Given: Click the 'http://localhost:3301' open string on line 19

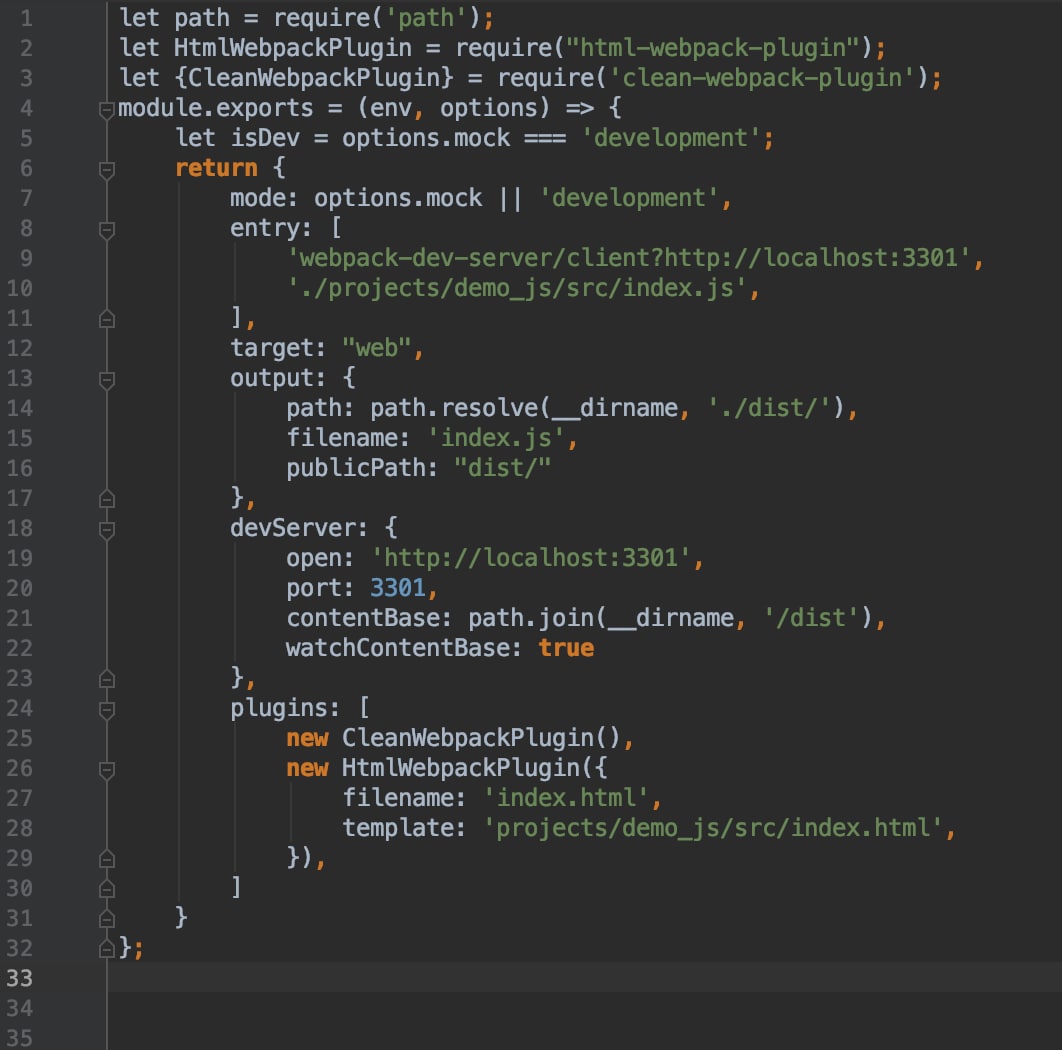Looking at the screenshot, I should coord(530,558).
